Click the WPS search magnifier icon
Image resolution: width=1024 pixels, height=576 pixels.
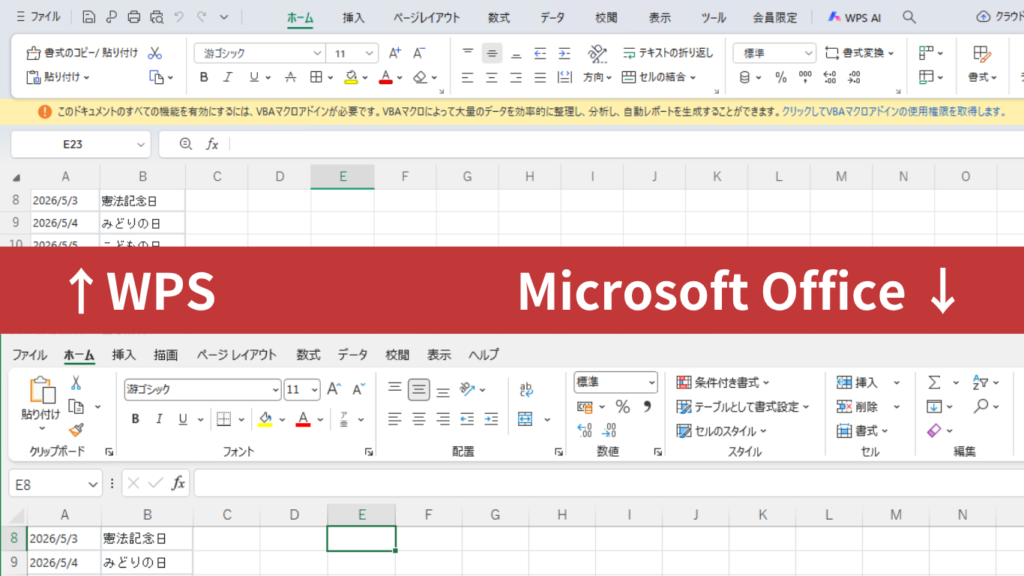coord(909,17)
